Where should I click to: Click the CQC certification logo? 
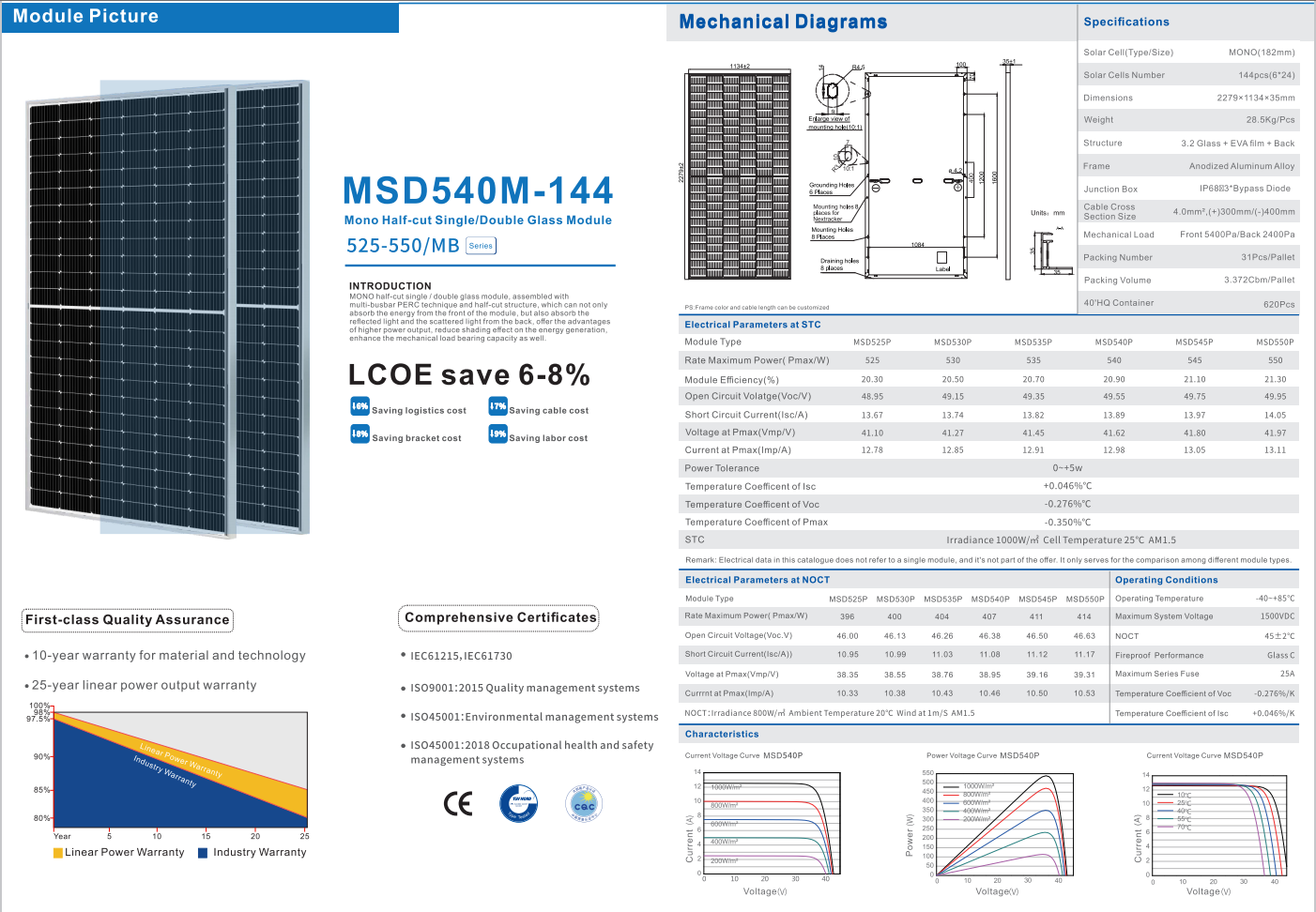click(584, 803)
